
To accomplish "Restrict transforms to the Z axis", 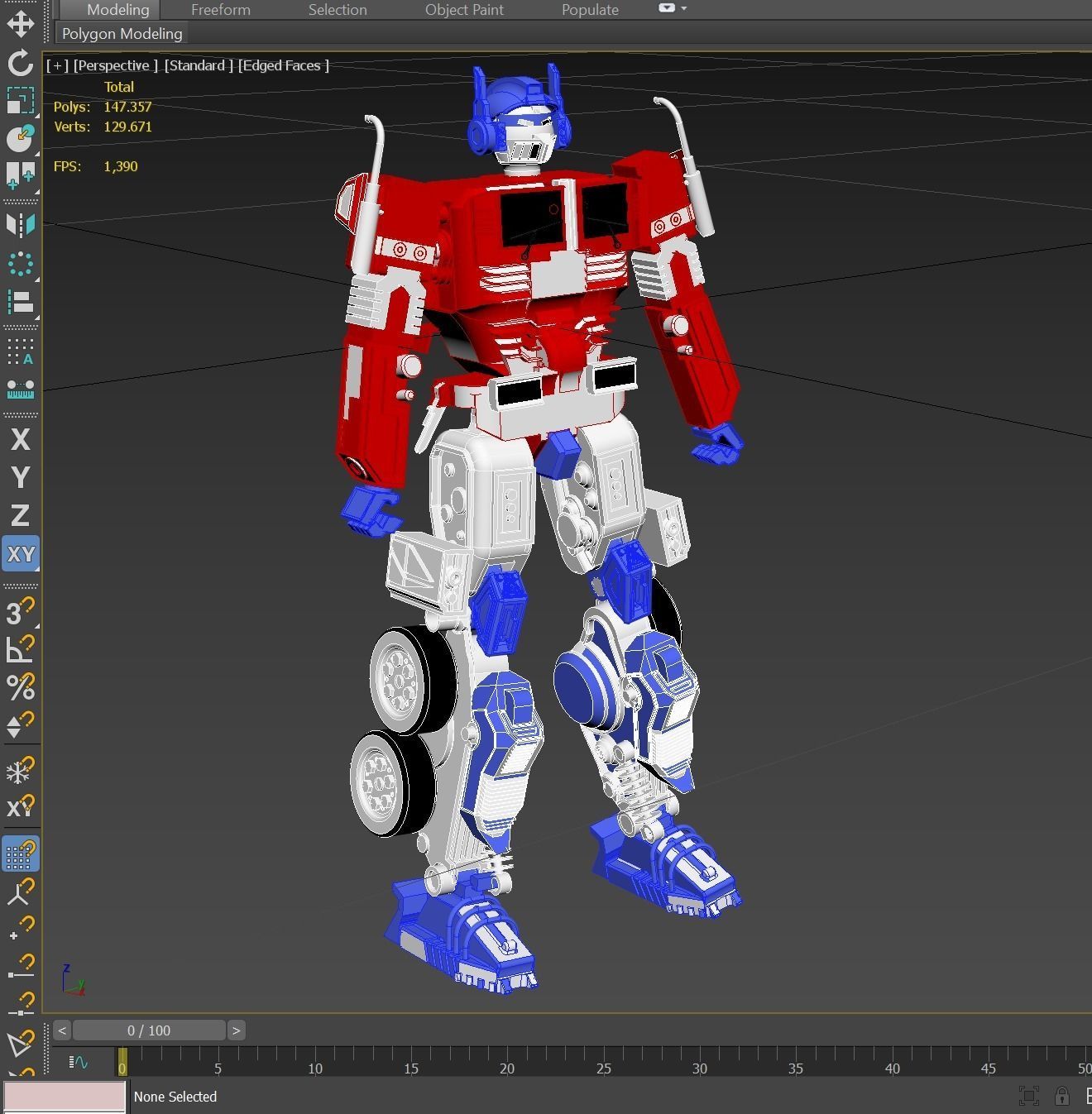I will click(20, 515).
